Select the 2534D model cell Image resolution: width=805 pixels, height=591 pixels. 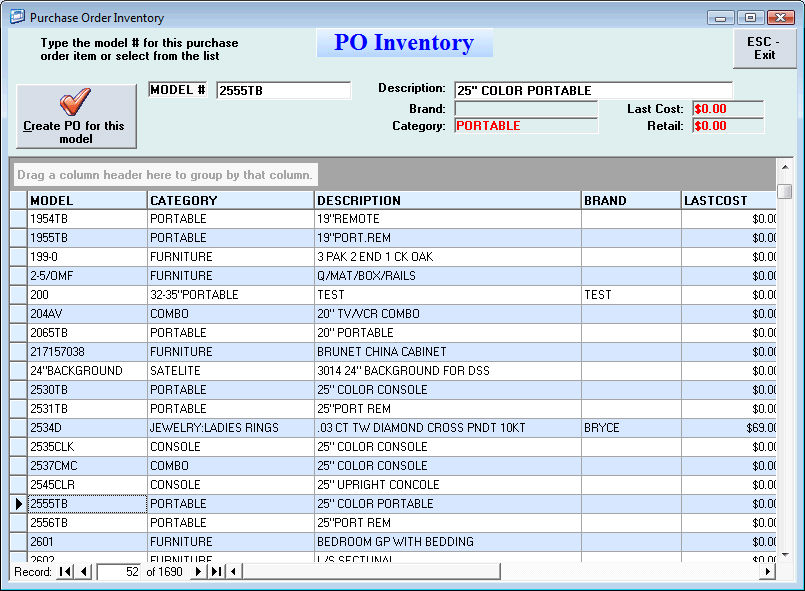tap(87, 428)
